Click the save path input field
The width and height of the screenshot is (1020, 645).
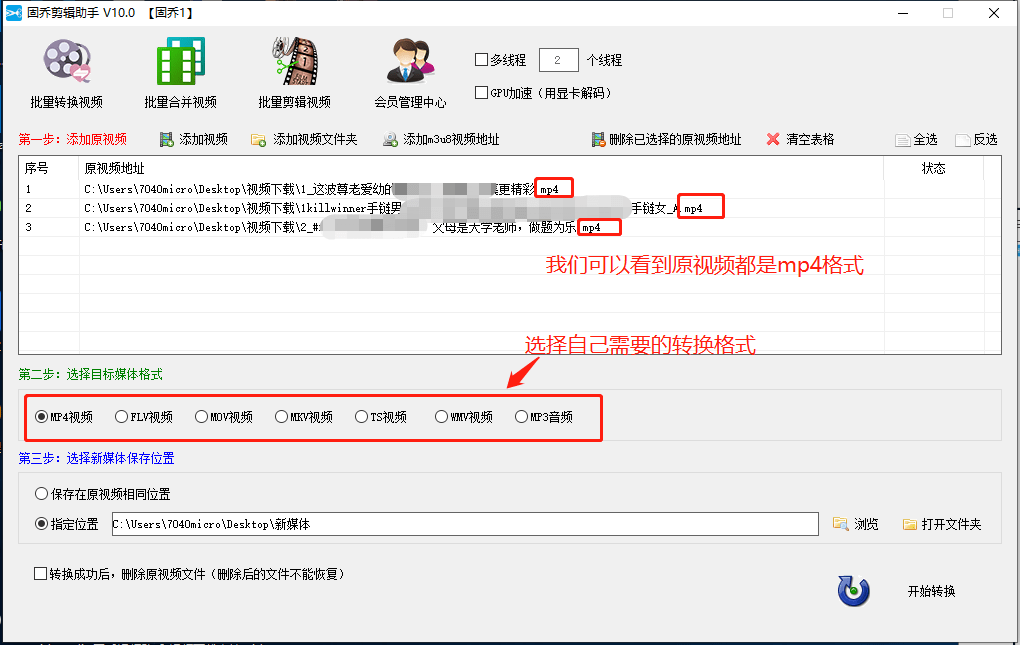click(x=463, y=524)
